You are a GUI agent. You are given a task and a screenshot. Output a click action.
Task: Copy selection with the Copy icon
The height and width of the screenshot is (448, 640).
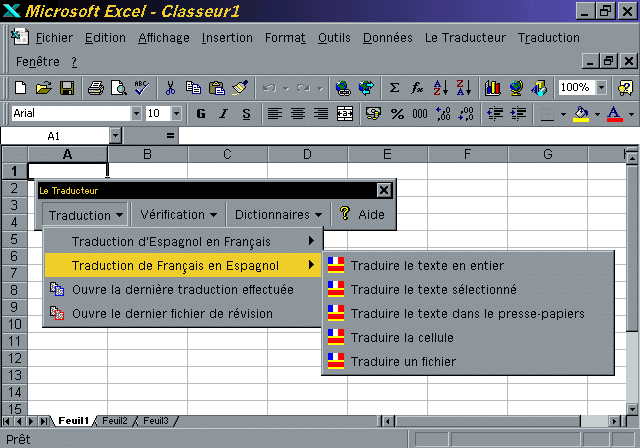[x=193, y=88]
